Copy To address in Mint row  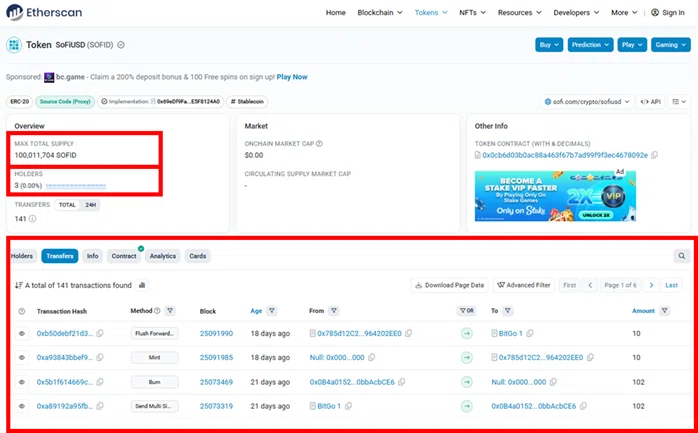[590, 357]
